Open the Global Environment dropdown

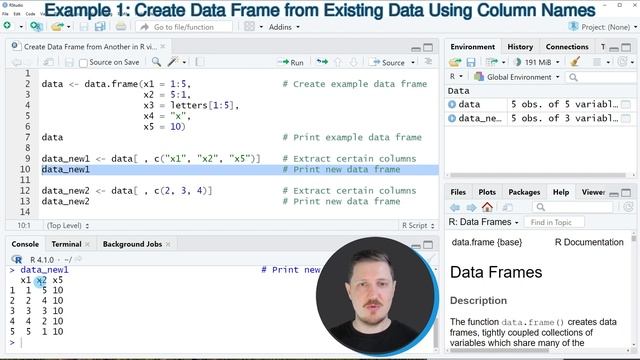pyautogui.click(x=516, y=77)
